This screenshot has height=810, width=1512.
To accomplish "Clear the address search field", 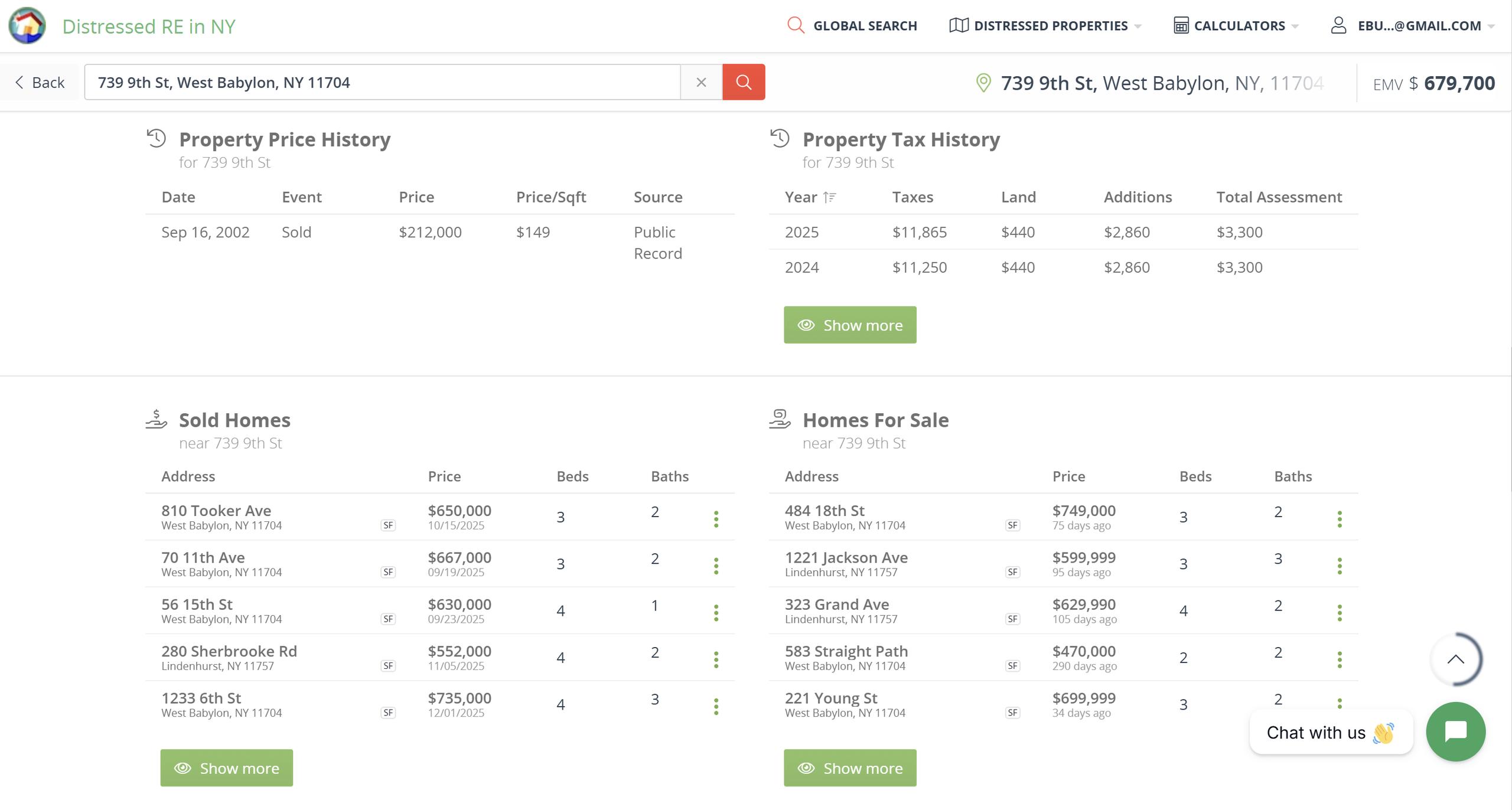I will 701,82.
